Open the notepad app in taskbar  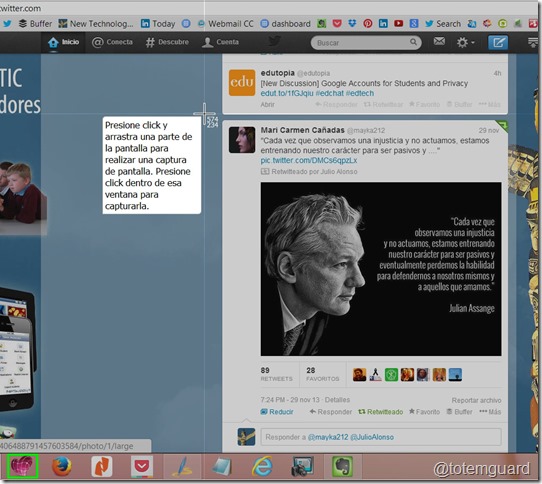[222, 467]
